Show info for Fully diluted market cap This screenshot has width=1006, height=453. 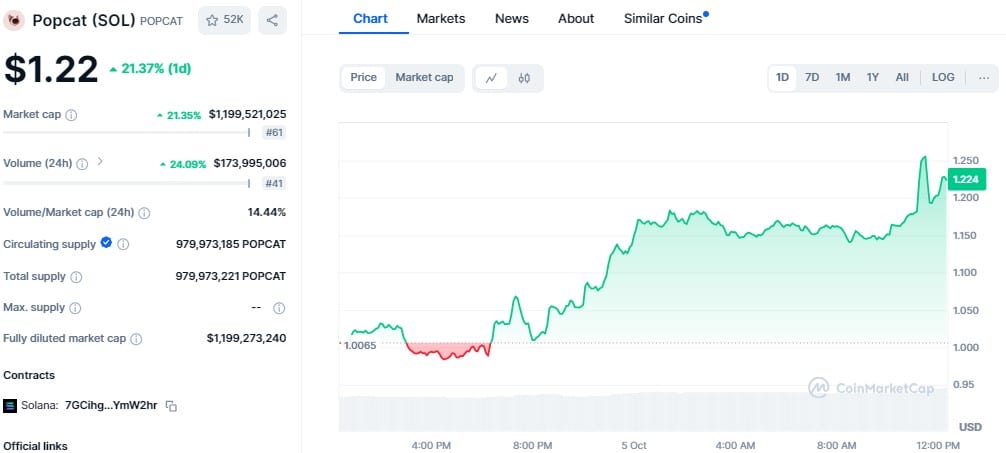[x=136, y=339]
